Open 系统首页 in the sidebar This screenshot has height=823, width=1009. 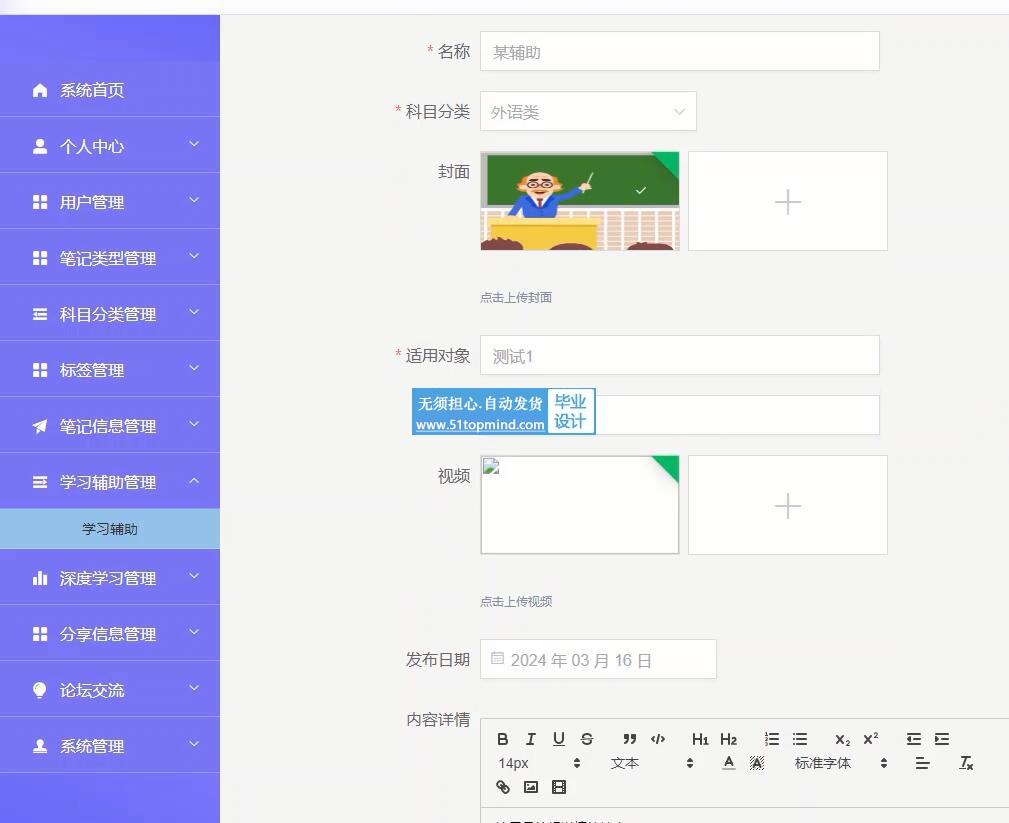(92, 90)
